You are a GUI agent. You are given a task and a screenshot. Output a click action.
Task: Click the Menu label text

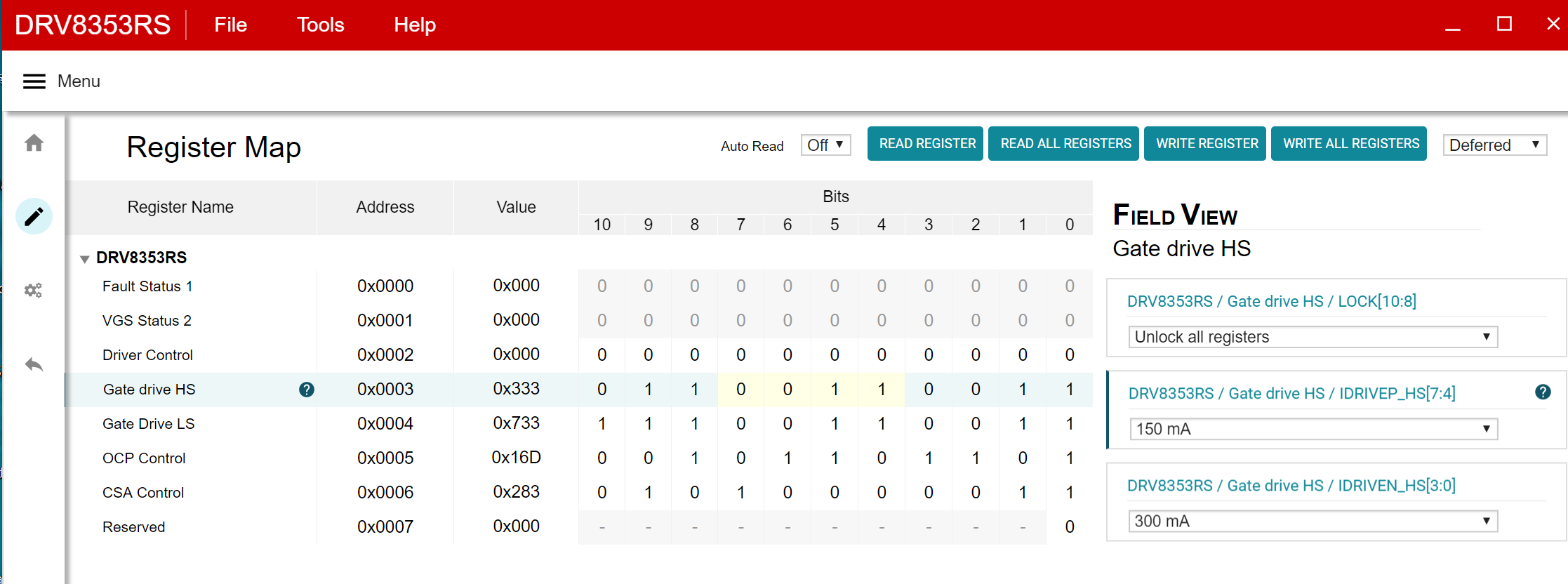pos(79,81)
